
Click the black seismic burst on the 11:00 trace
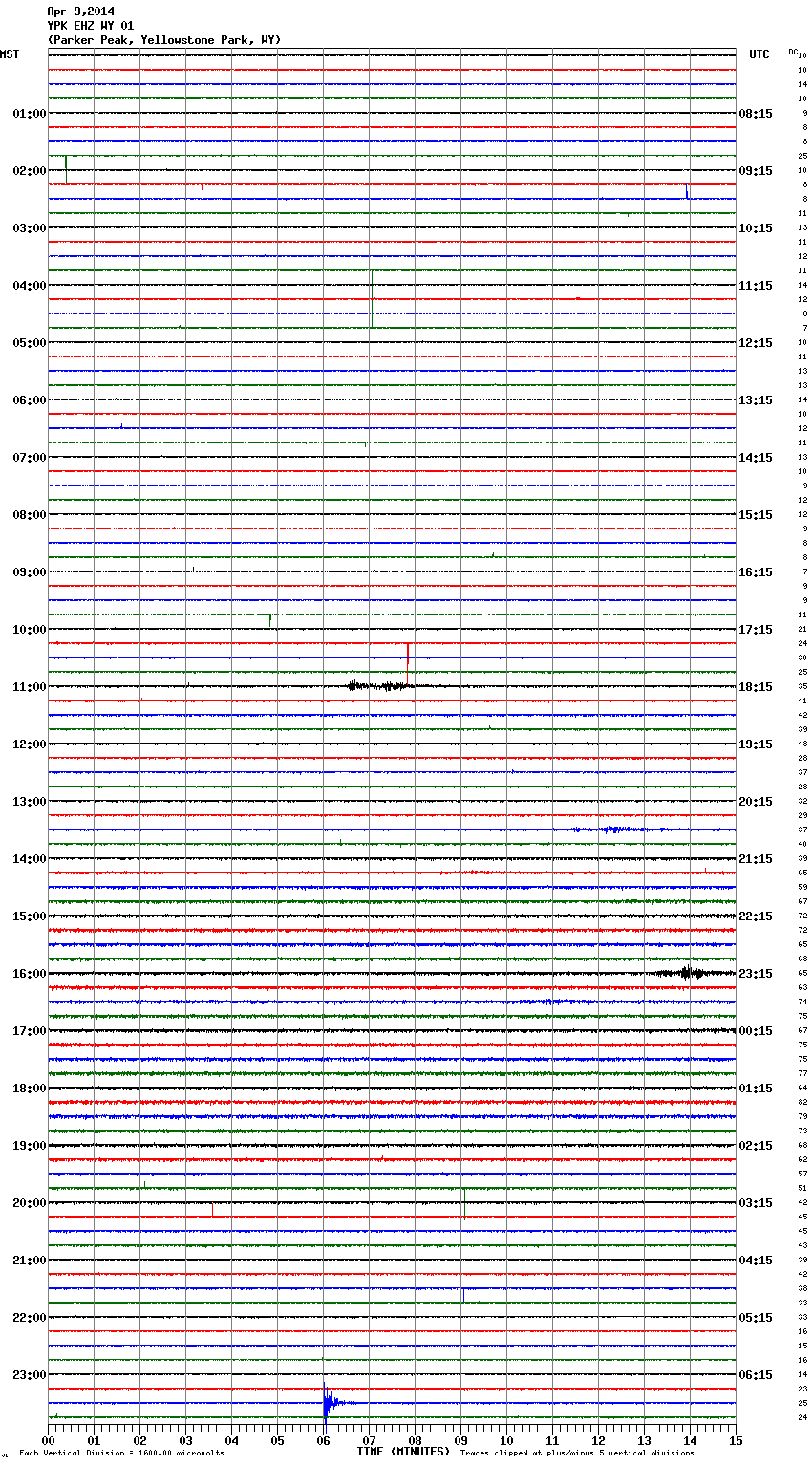[380, 685]
